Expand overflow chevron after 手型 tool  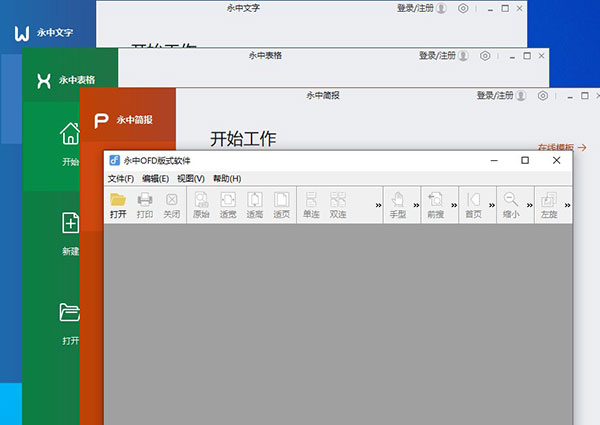coord(416,205)
